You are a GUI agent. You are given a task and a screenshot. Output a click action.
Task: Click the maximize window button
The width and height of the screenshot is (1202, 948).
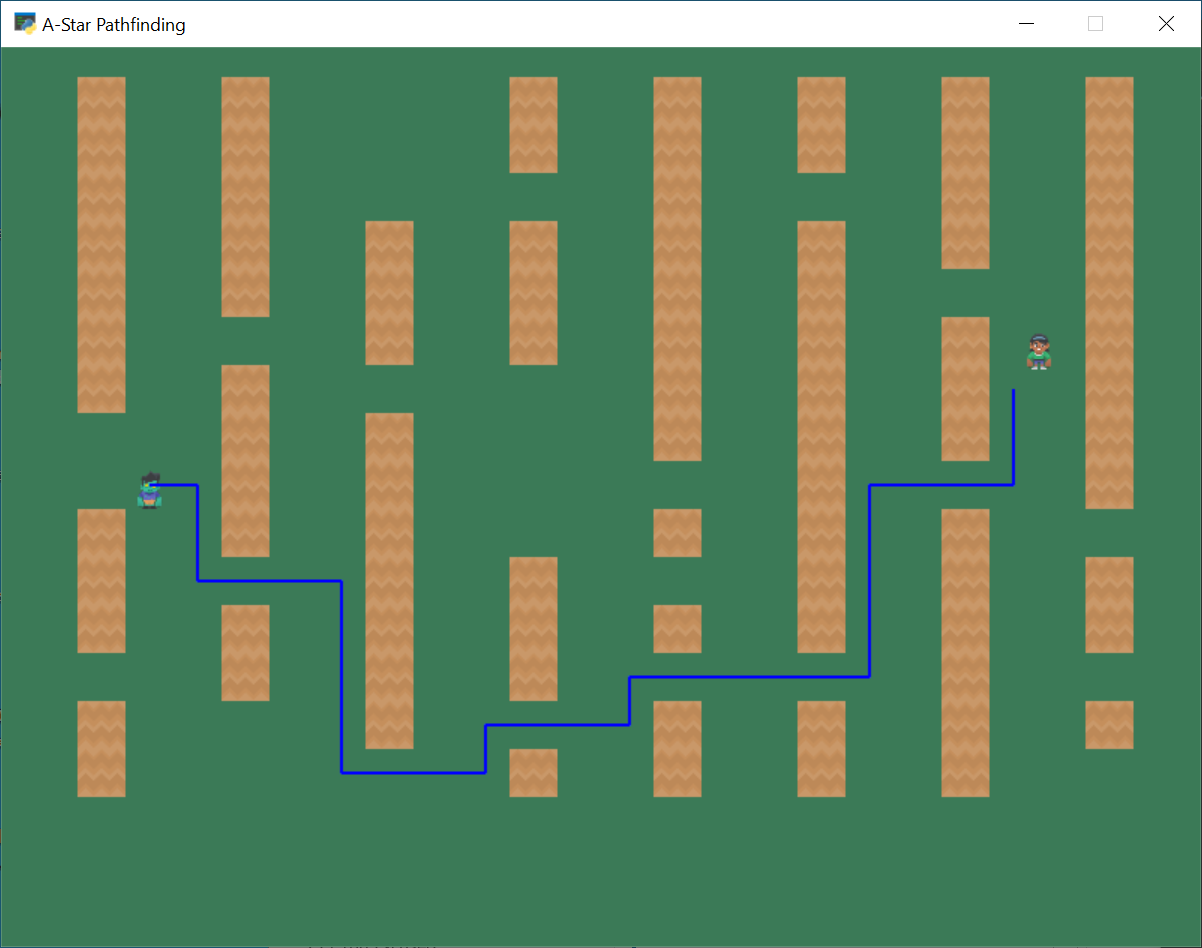click(x=1095, y=24)
